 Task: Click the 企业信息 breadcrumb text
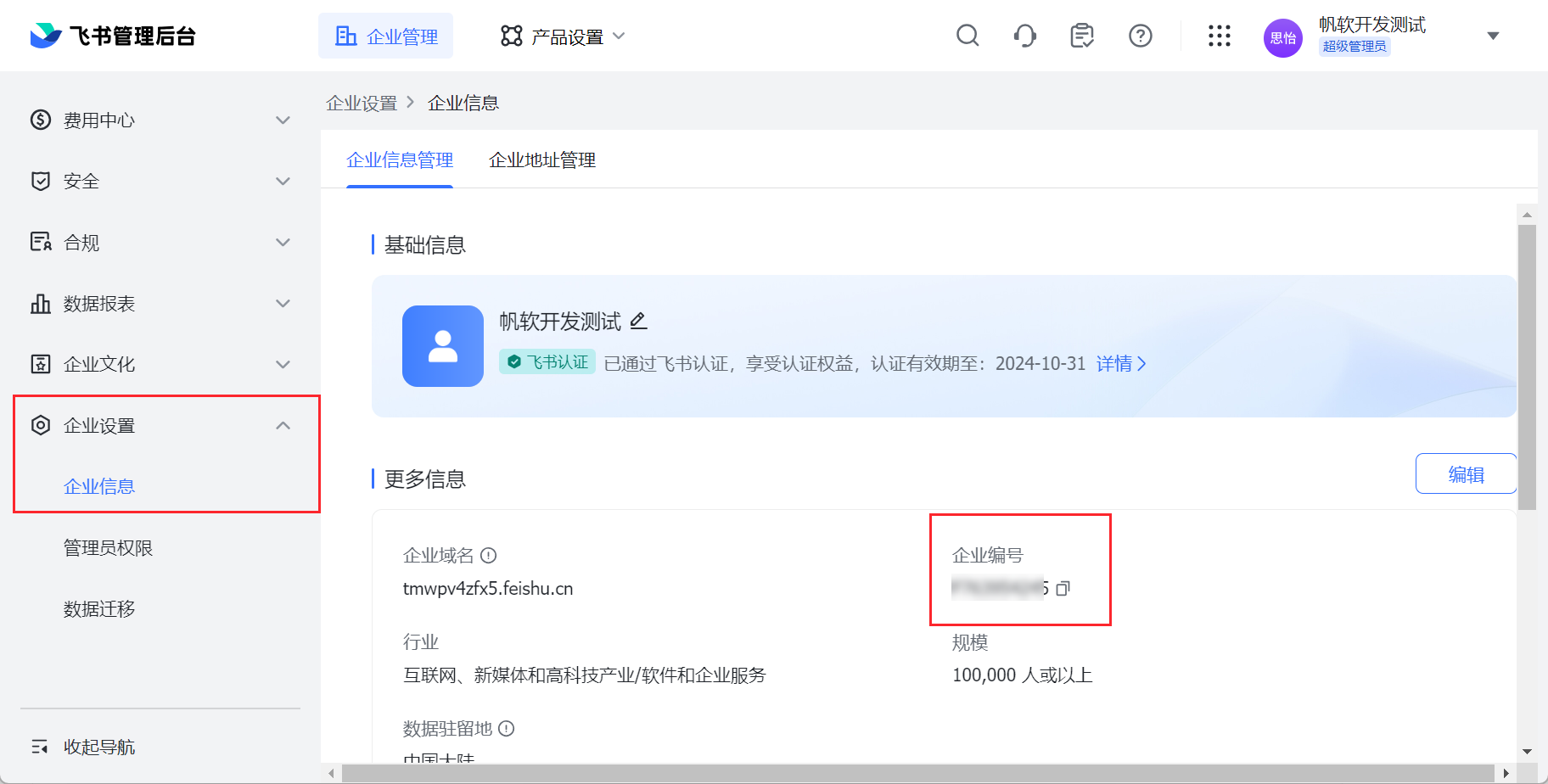click(x=463, y=103)
